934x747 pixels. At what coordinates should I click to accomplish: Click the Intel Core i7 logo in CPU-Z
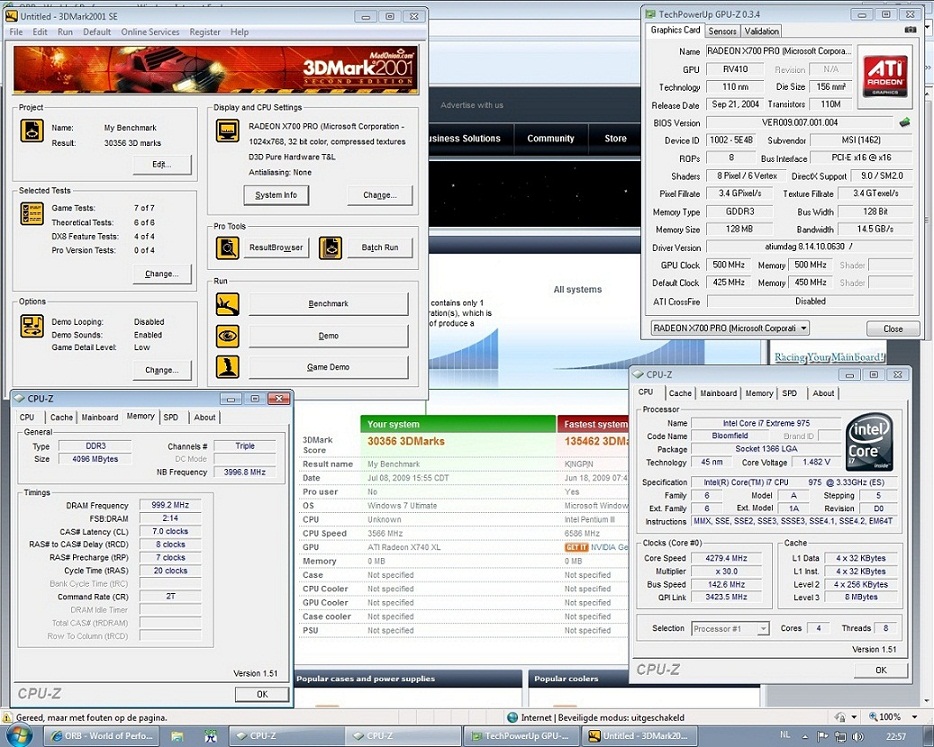[x=869, y=443]
